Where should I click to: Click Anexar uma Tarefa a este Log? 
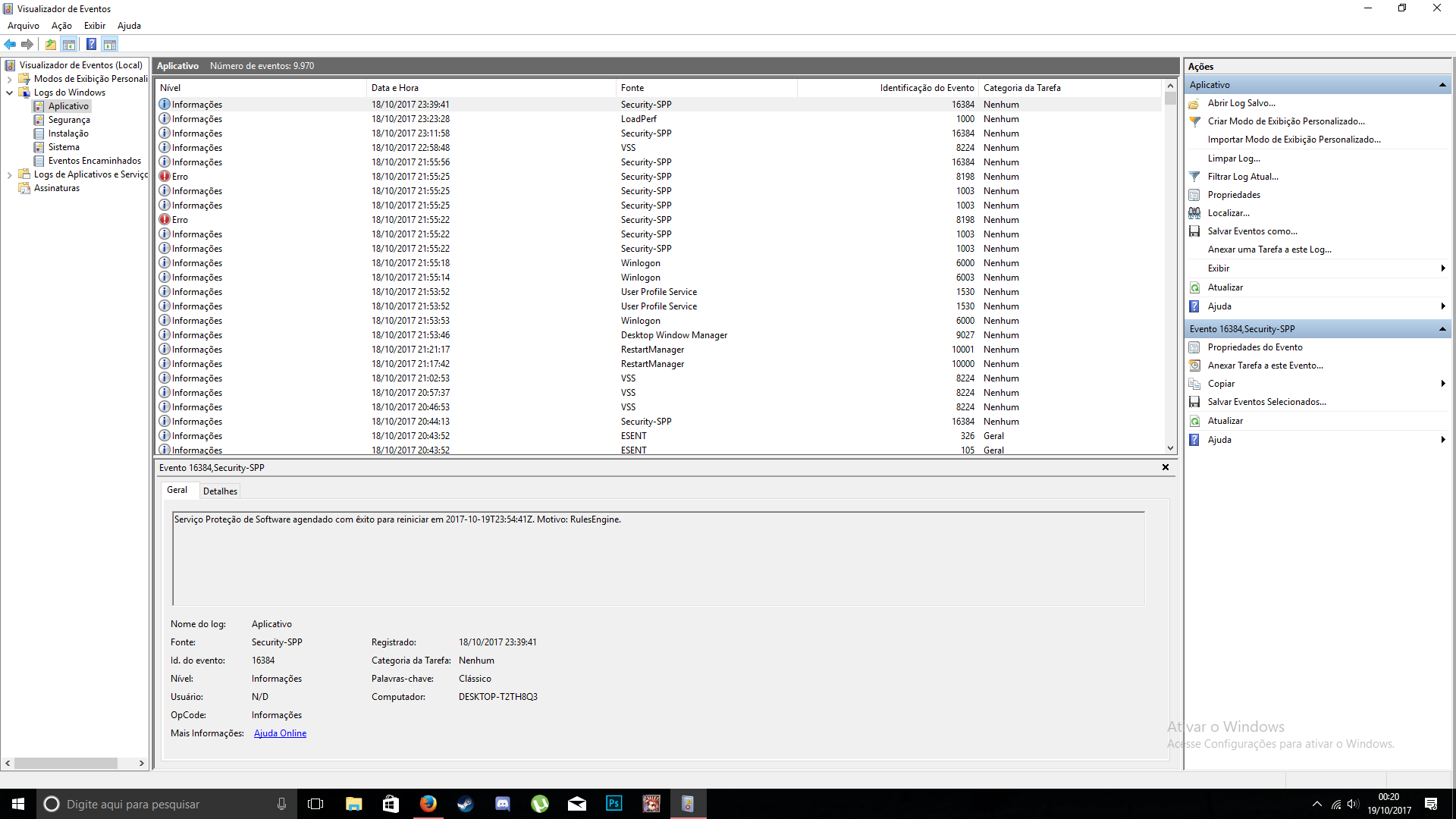(1269, 249)
